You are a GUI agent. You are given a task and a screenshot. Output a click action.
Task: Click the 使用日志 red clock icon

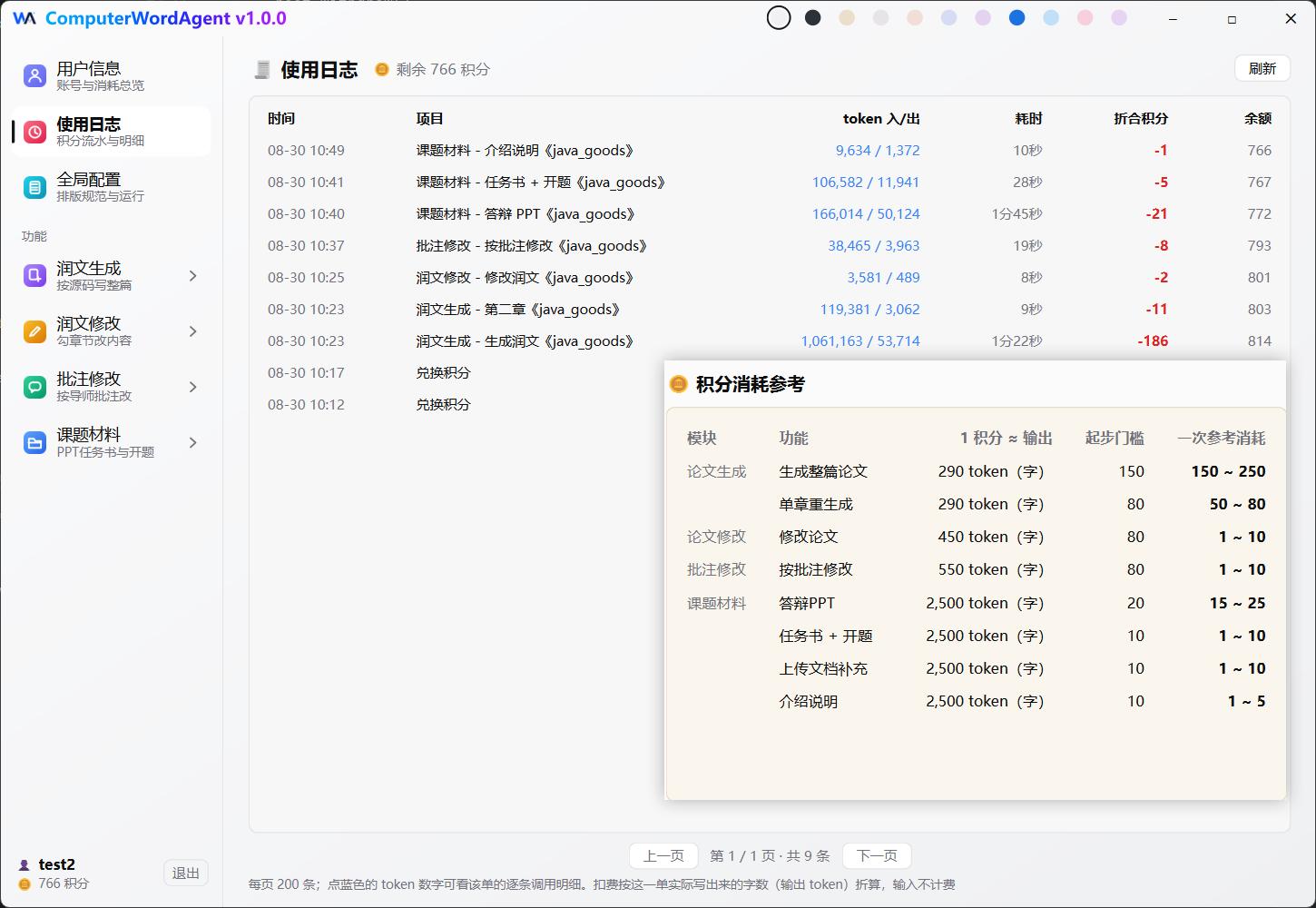coord(34,132)
